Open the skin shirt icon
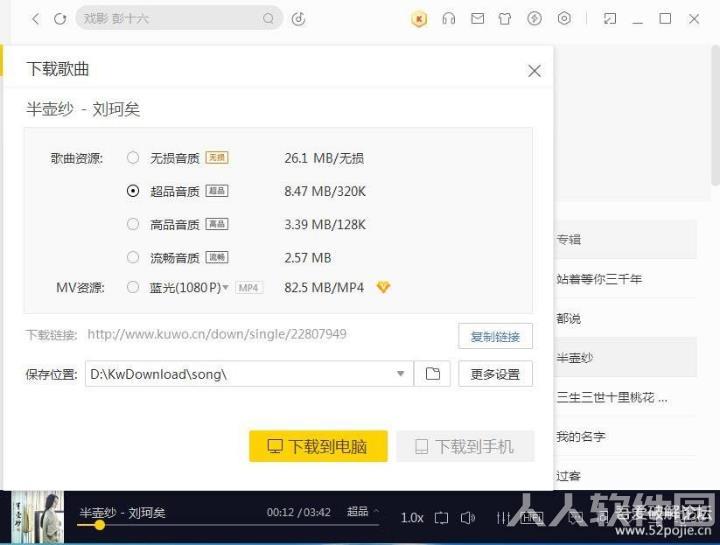The height and width of the screenshot is (545, 720). (505, 18)
